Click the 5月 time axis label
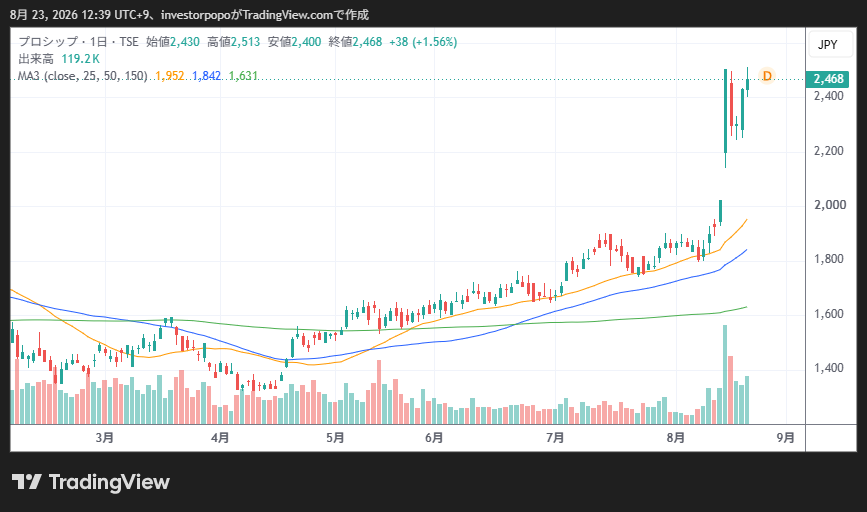The height and width of the screenshot is (512, 867). coord(335,438)
